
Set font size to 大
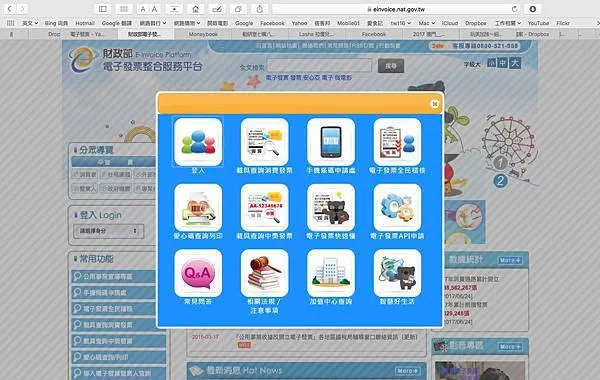point(515,63)
